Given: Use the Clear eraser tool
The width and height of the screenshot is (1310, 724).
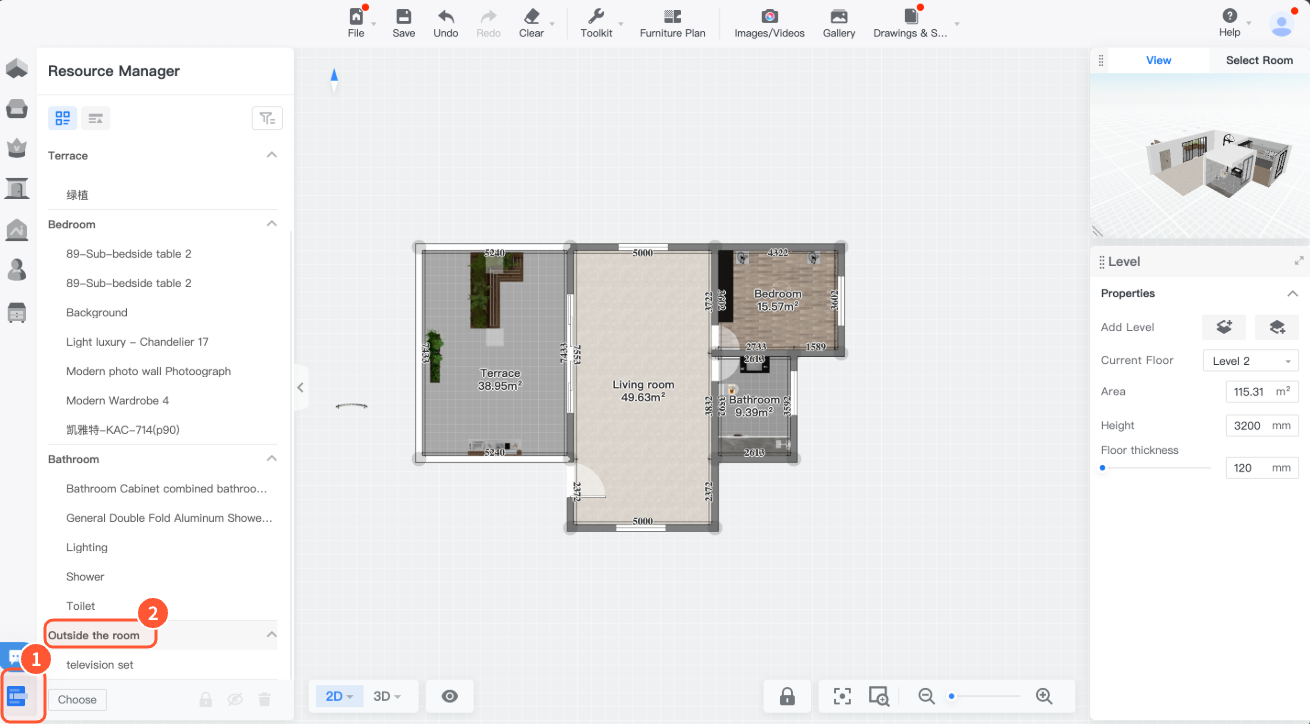Looking at the screenshot, I should tap(532, 22).
